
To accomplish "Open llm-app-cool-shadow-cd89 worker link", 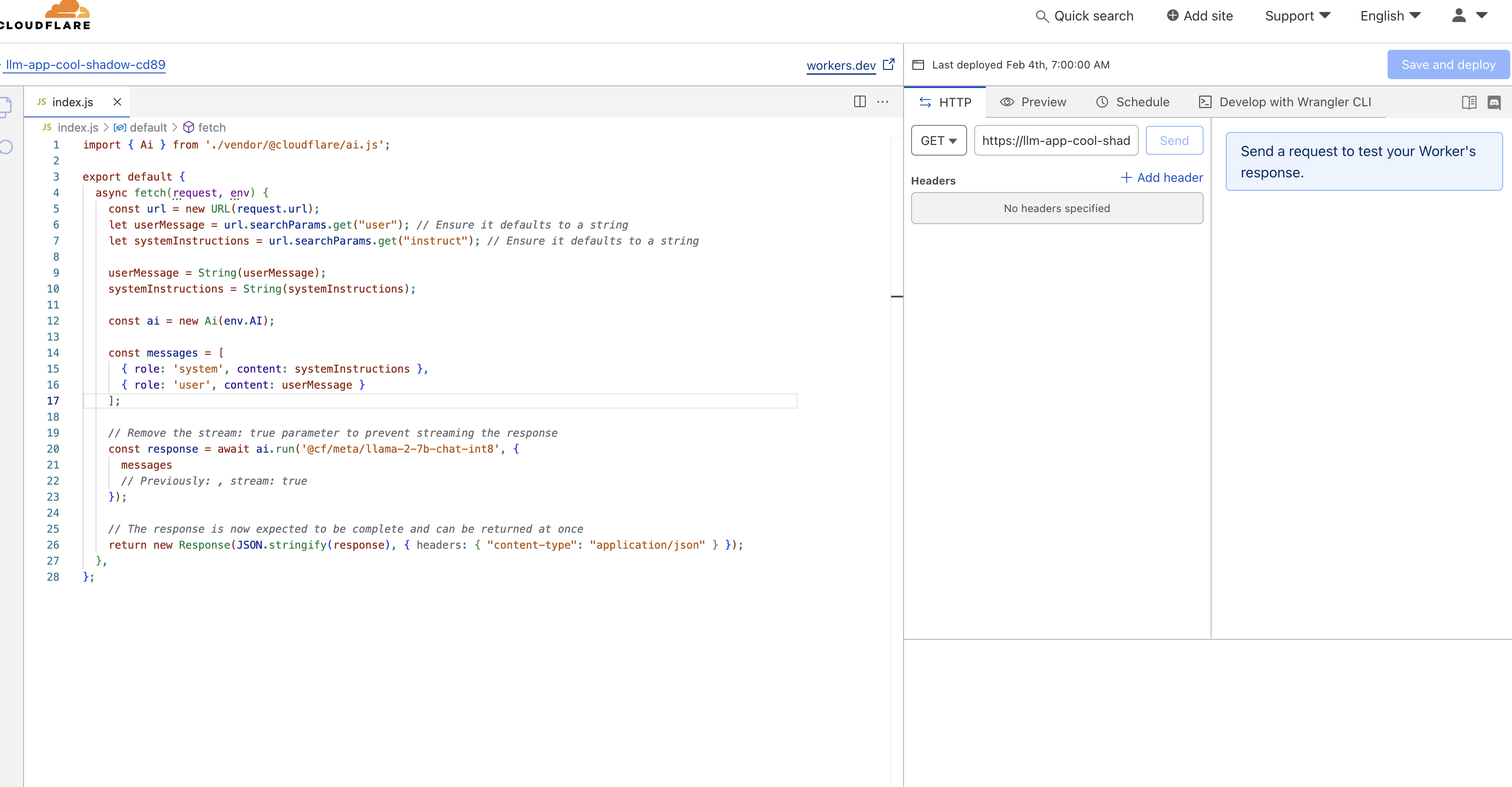I will click(x=86, y=64).
